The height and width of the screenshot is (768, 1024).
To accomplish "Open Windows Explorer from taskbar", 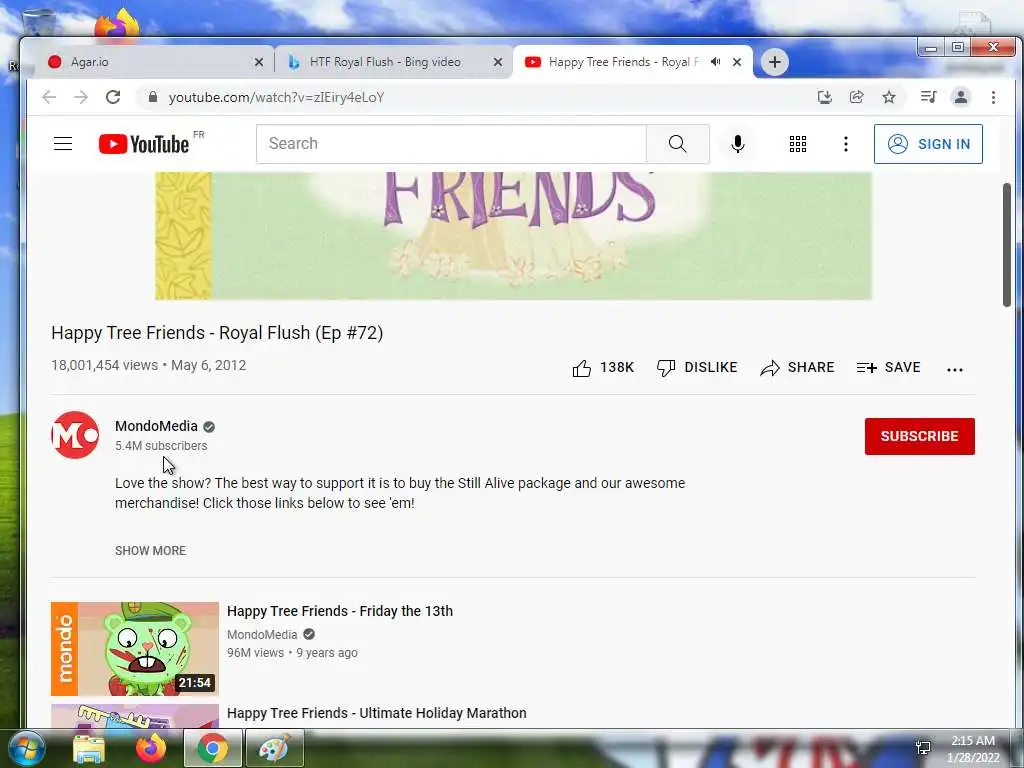I will tap(89, 748).
